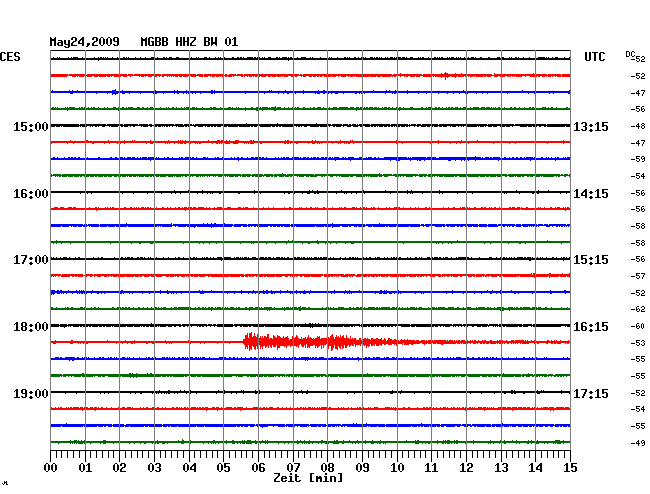
Task: Click the 16:00 CES time label
Action: [x=31, y=194]
